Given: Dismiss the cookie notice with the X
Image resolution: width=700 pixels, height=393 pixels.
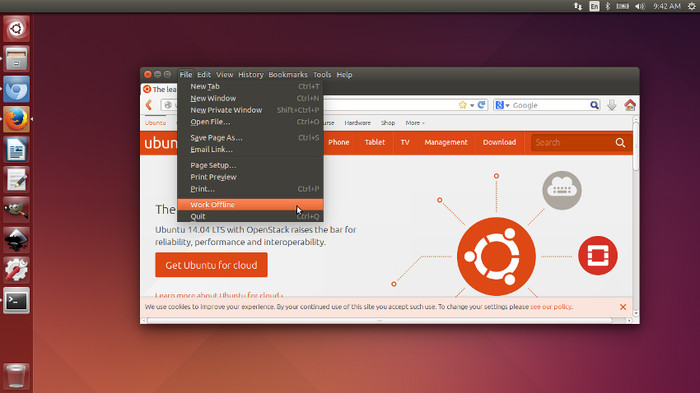Looking at the screenshot, I should [x=623, y=307].
